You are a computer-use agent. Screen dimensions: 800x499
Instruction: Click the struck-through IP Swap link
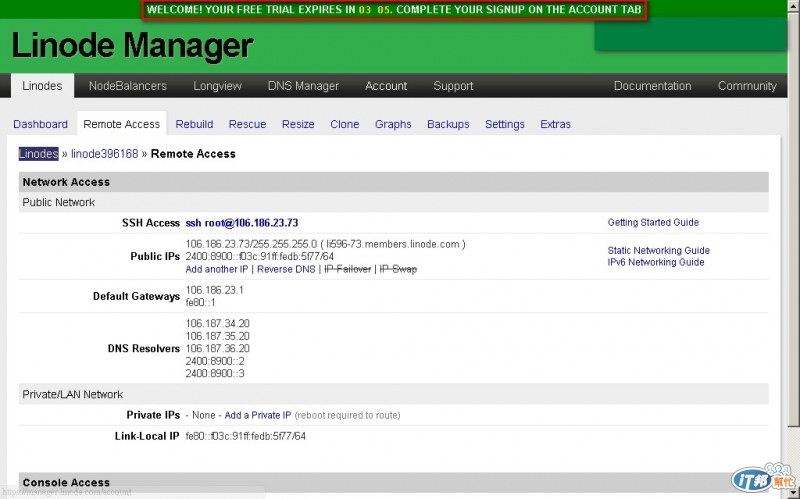coord(398,269)
